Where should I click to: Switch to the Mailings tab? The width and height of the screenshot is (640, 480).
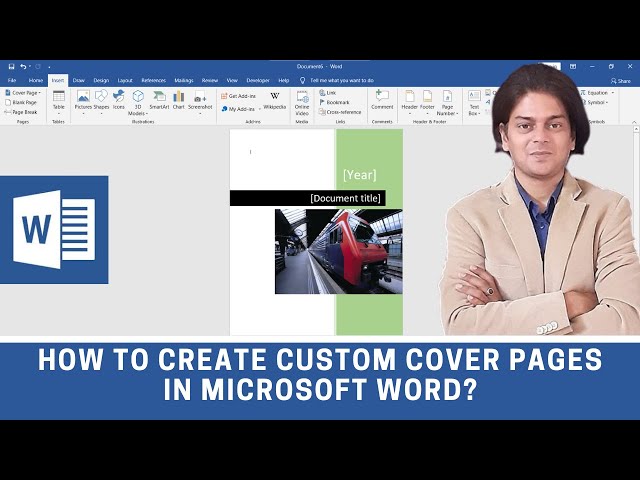coord(184,80)
